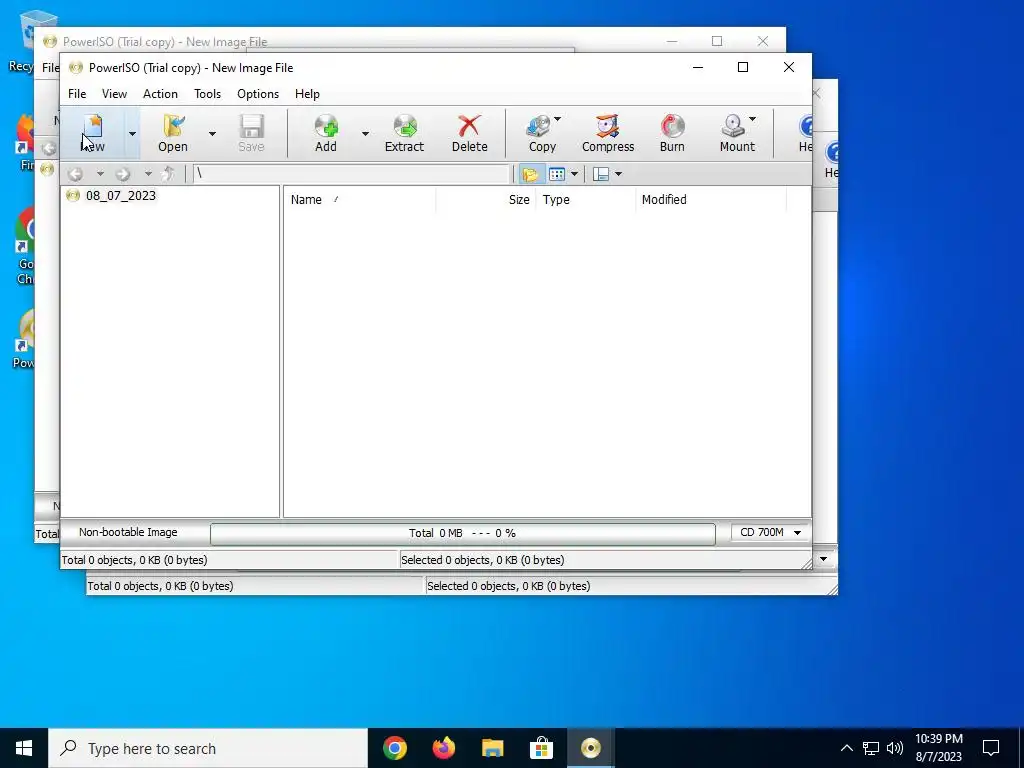Click the taskbar search box

tap(208, 748)
